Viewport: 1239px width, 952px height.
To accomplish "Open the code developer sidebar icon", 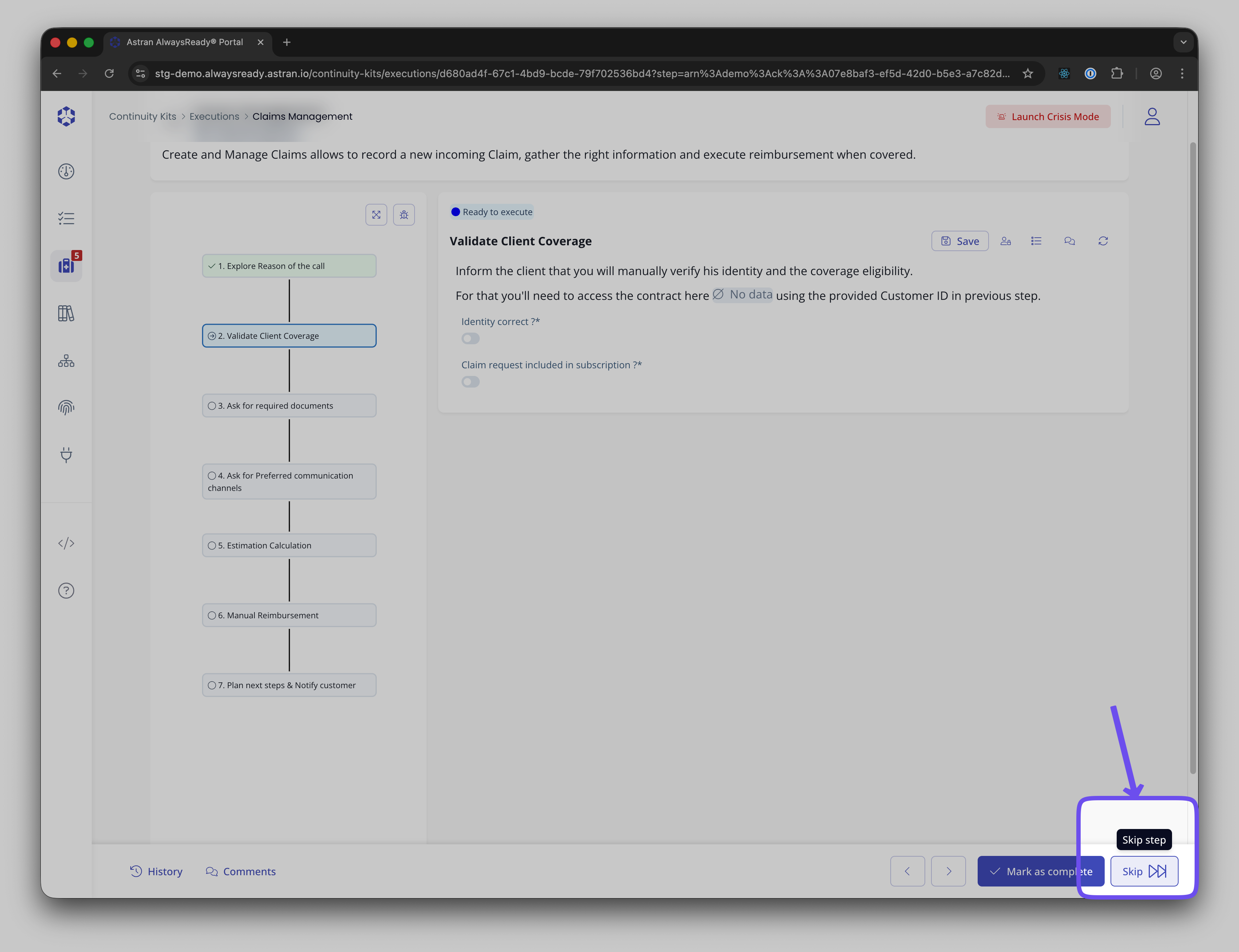I will pos(66,543).
